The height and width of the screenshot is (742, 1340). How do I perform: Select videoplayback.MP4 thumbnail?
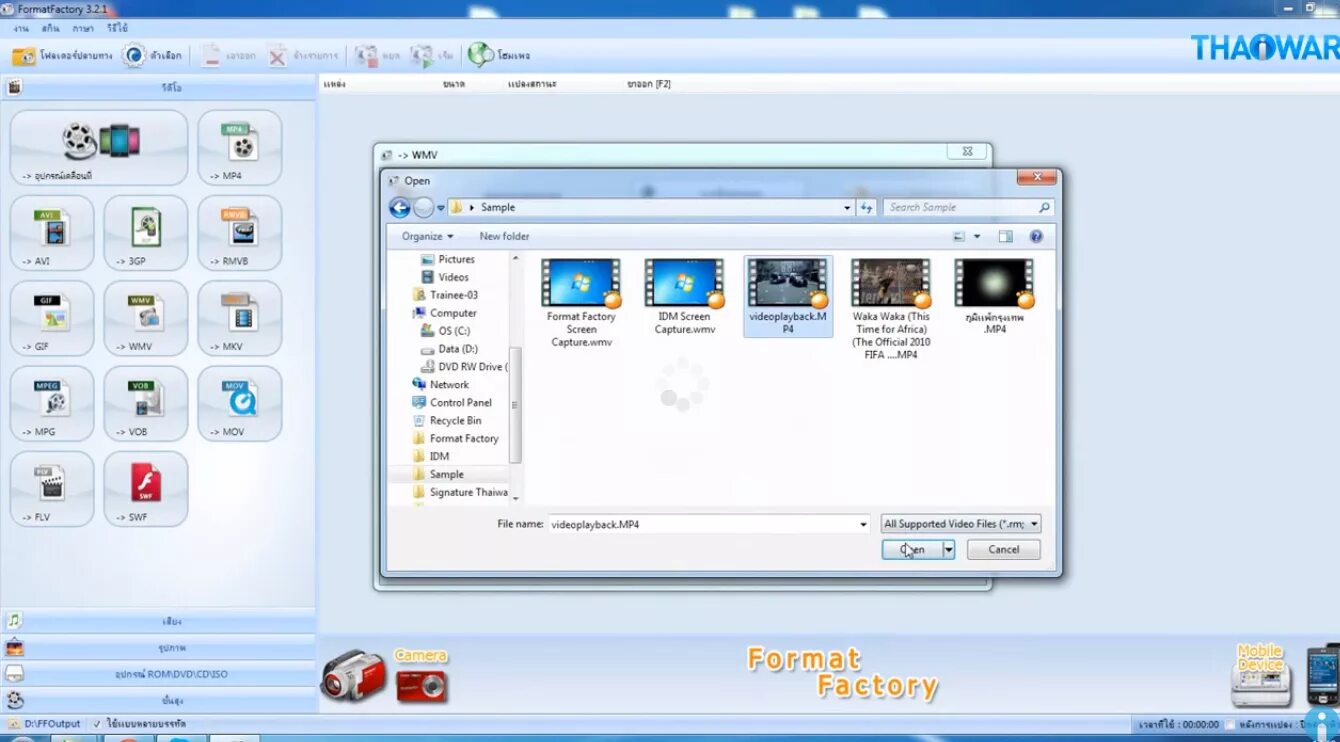click(788, 282)
